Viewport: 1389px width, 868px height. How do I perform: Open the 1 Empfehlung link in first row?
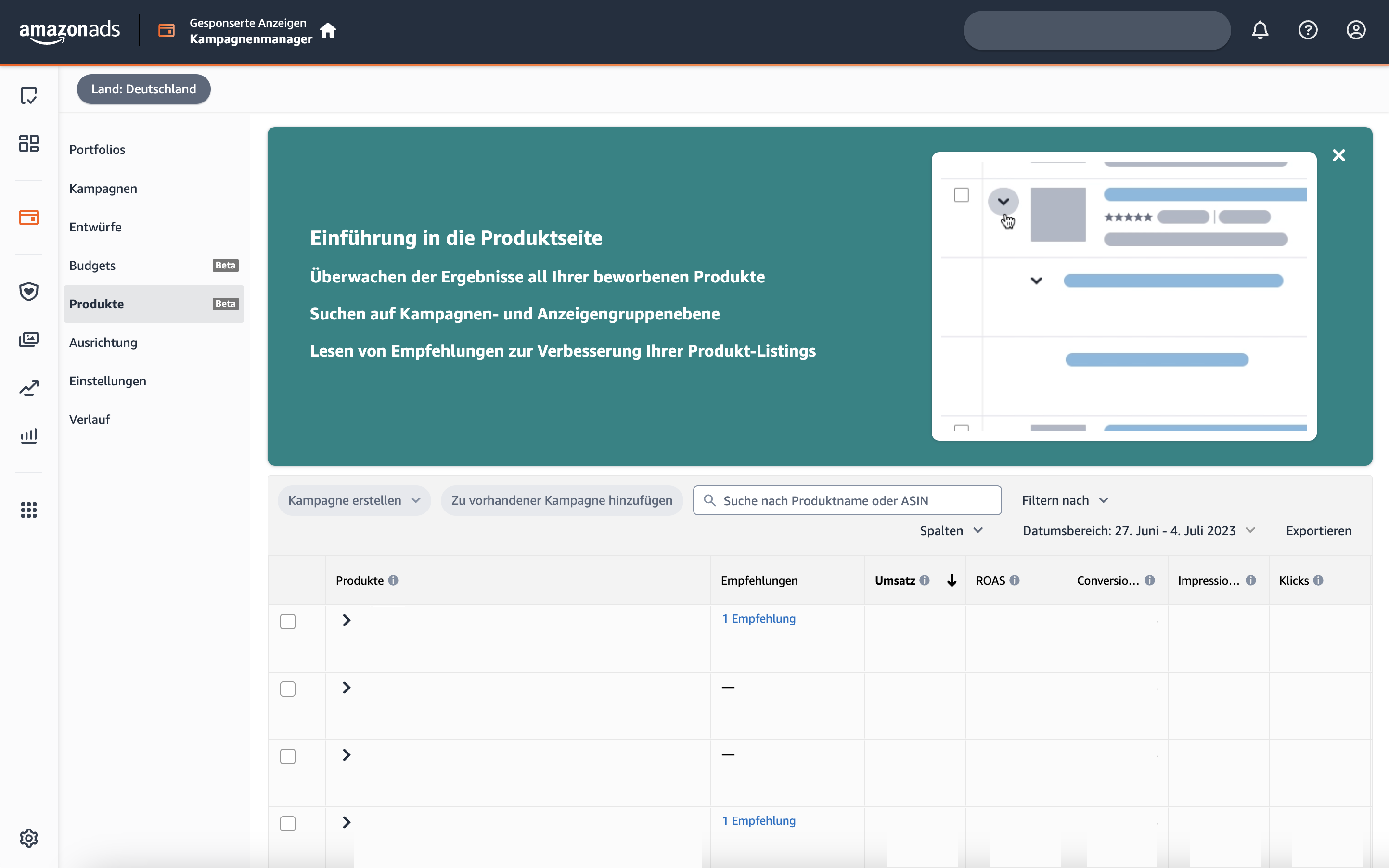point(759,618)
